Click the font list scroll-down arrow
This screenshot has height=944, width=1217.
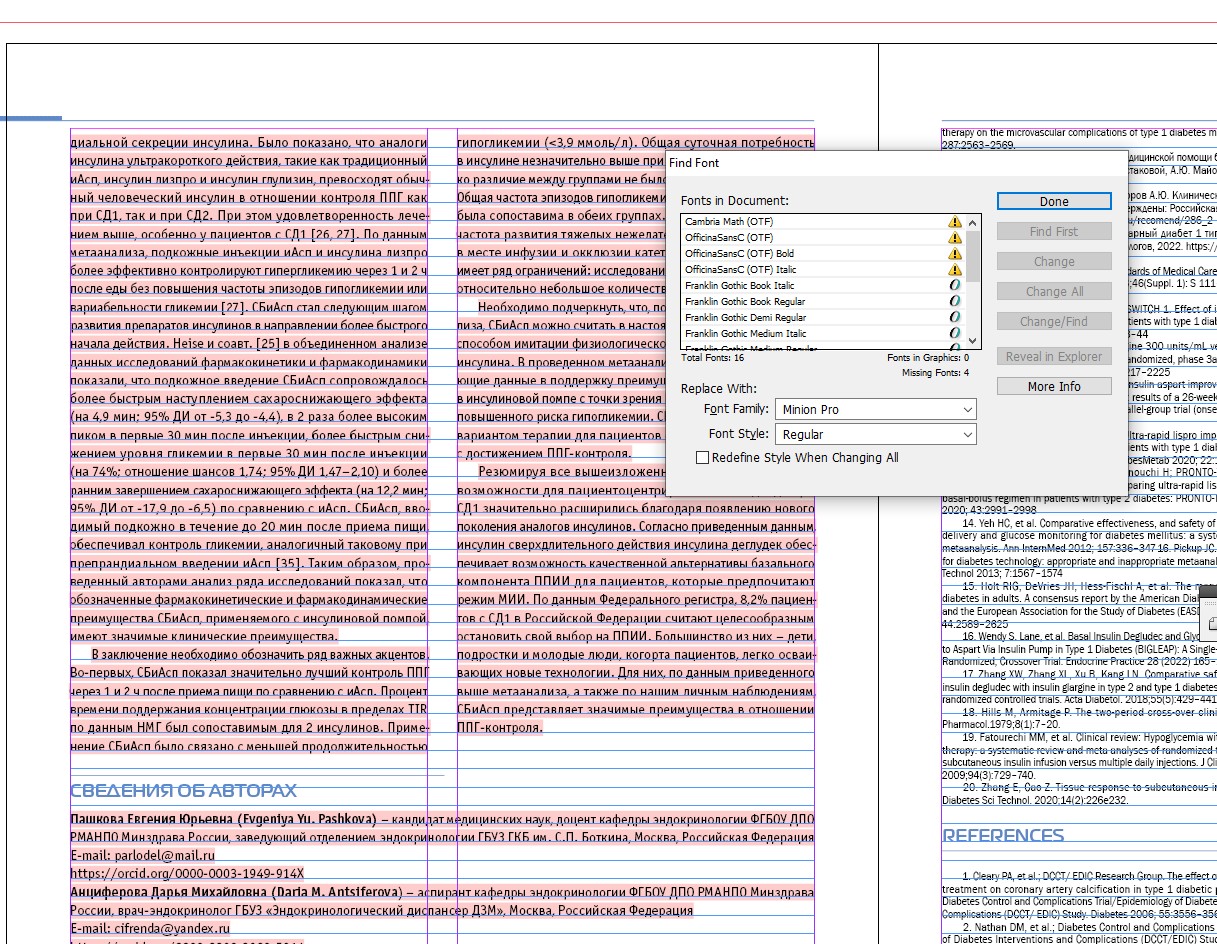[973, 342]
